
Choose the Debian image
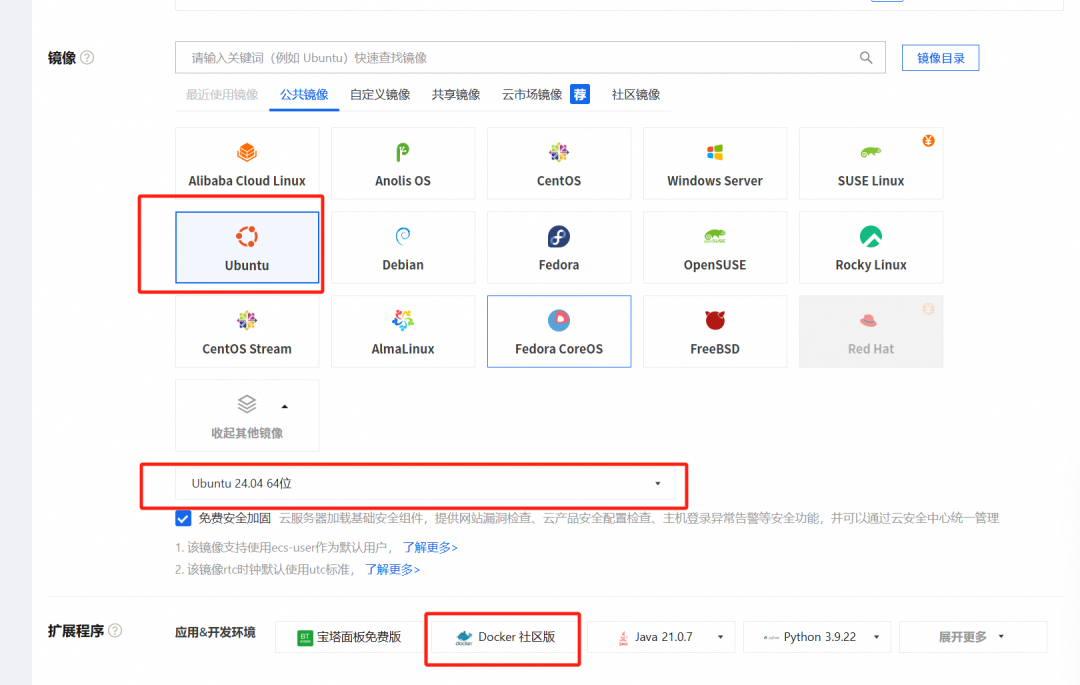pos(403,248)
